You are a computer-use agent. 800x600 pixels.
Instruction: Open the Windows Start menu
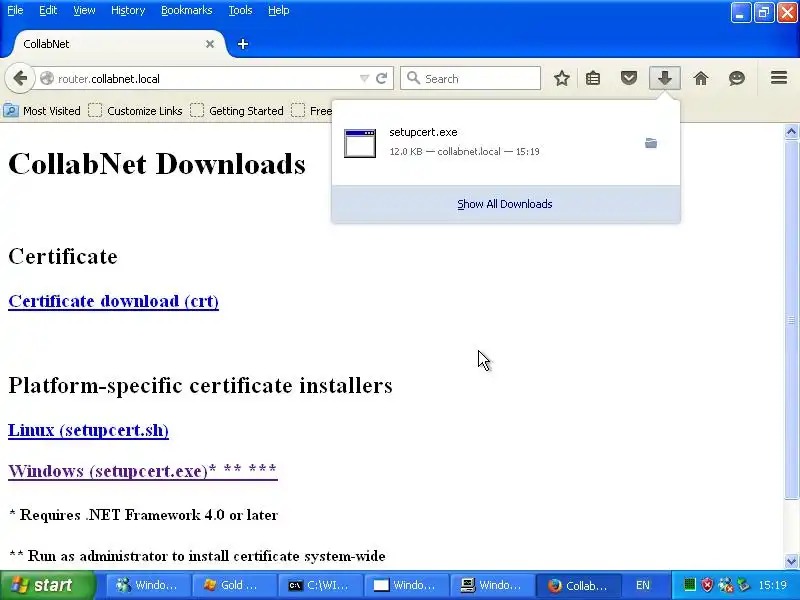[48, 585]
